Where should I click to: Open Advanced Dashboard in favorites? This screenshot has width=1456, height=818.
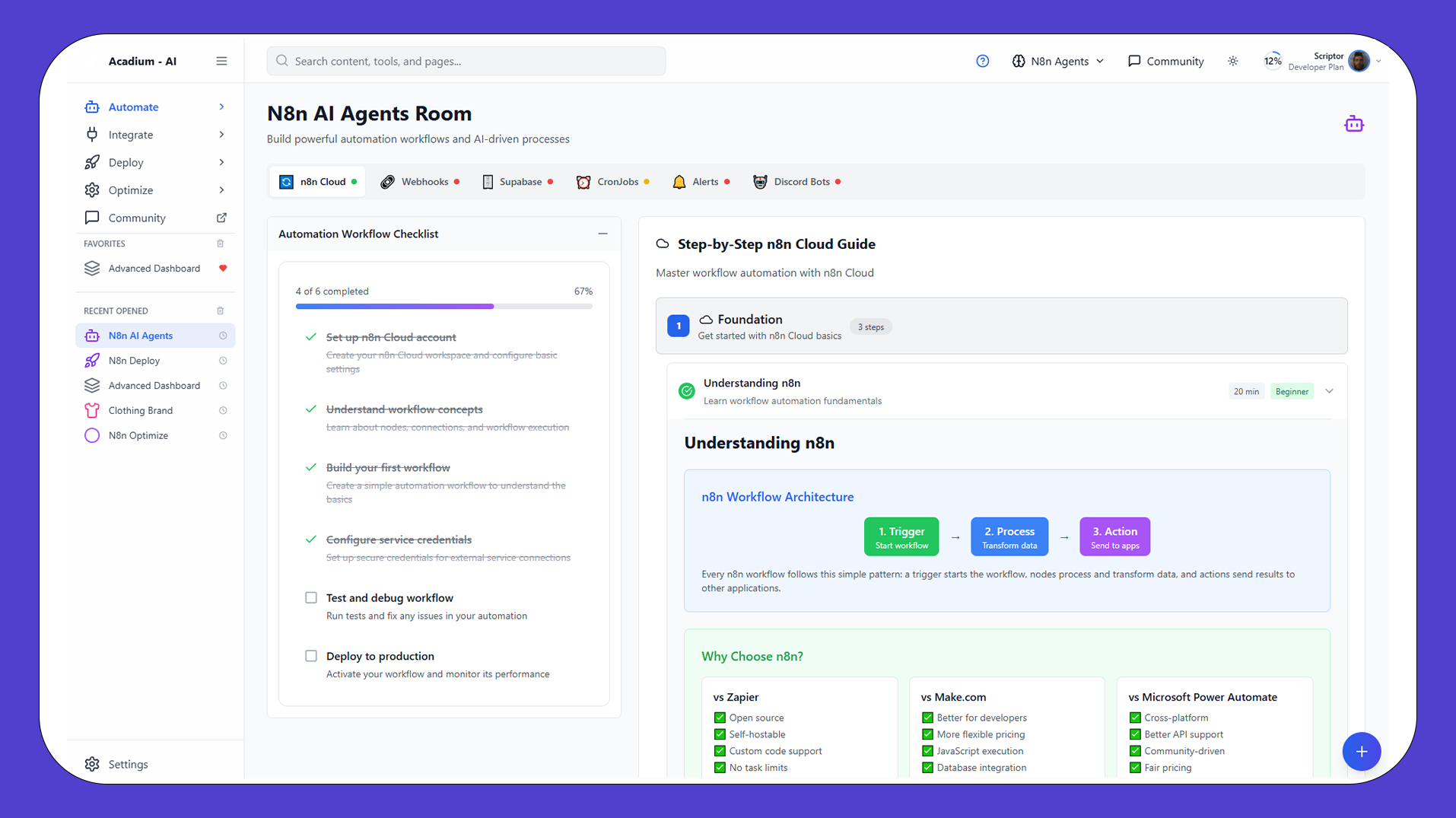click(x=155, y=268)
